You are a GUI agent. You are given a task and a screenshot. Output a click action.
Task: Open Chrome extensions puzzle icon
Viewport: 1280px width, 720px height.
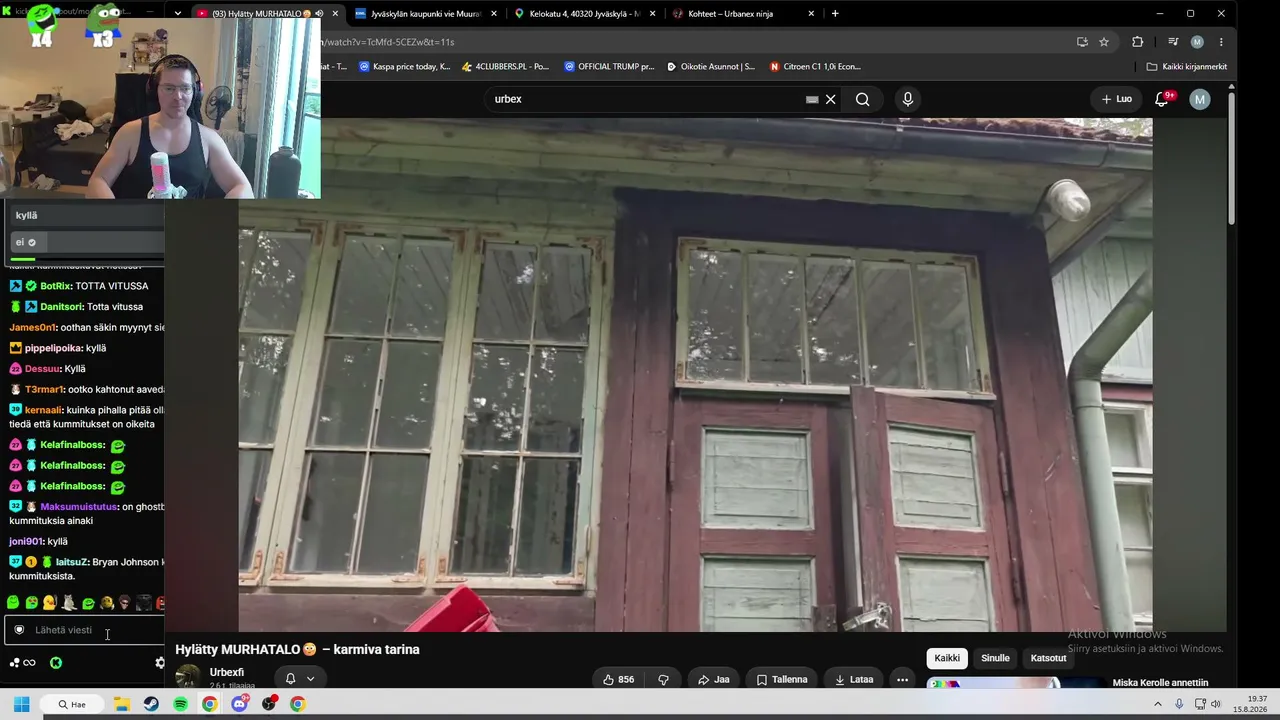click(1137, 42)
